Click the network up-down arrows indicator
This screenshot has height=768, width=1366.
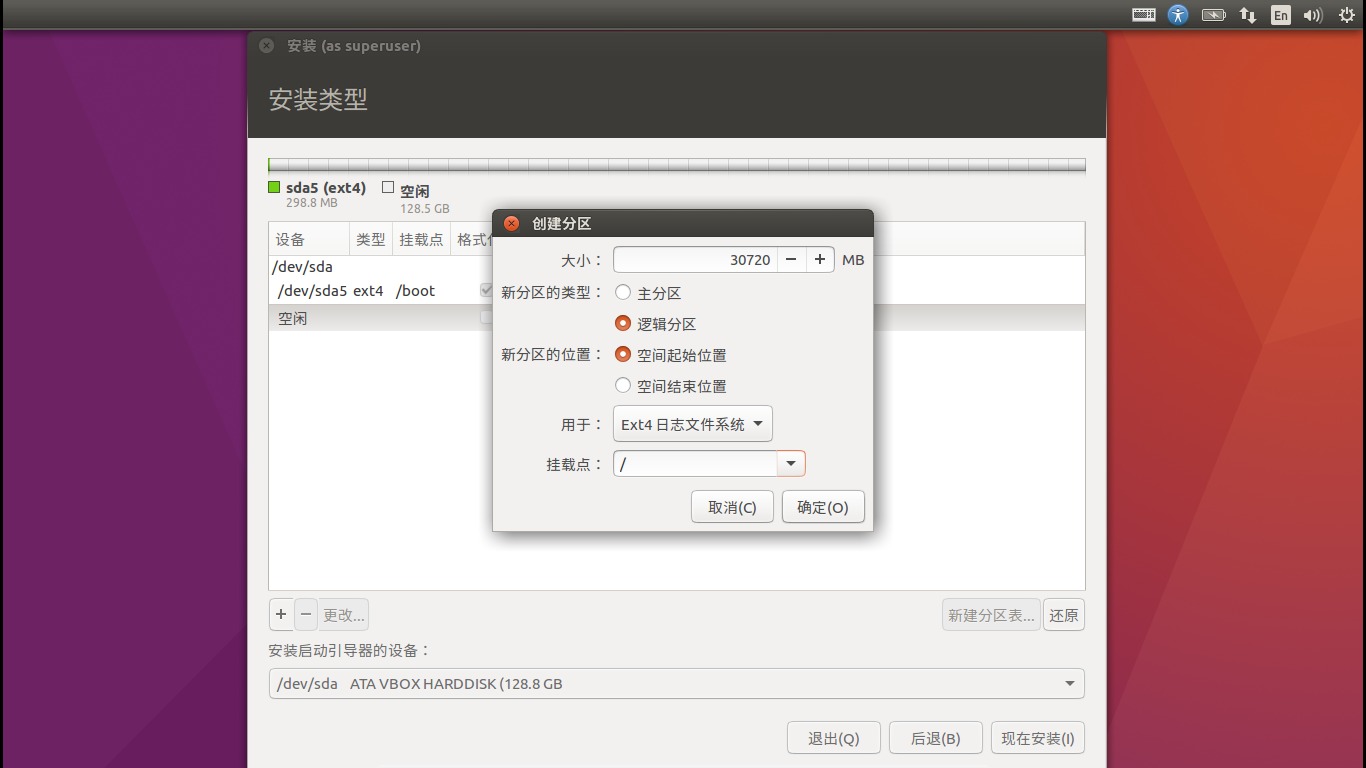tap(1247, 15)
